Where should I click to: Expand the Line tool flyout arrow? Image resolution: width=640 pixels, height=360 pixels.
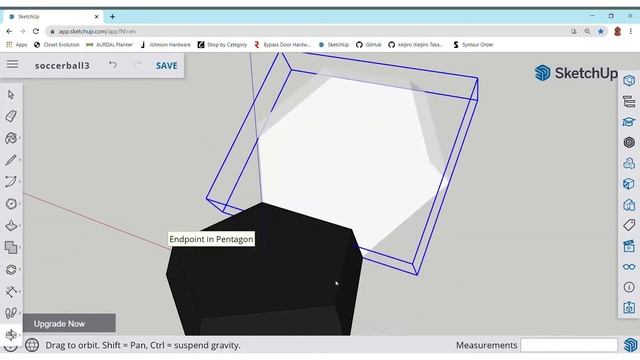[x=20, y=160]
